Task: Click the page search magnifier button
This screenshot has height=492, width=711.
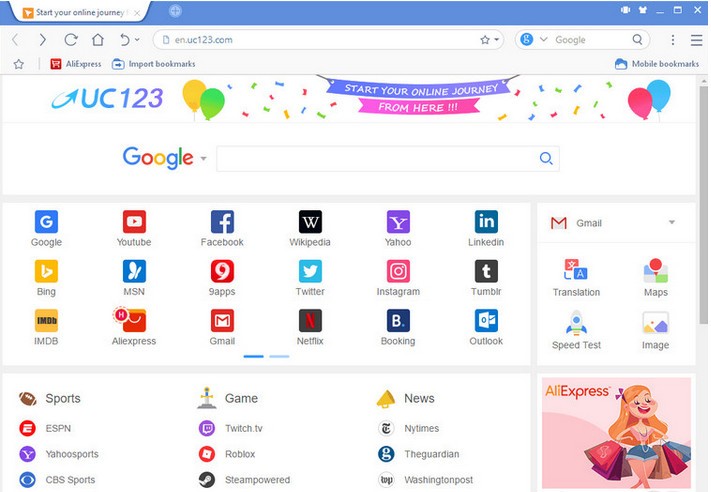Action: (x=546, y=159)
